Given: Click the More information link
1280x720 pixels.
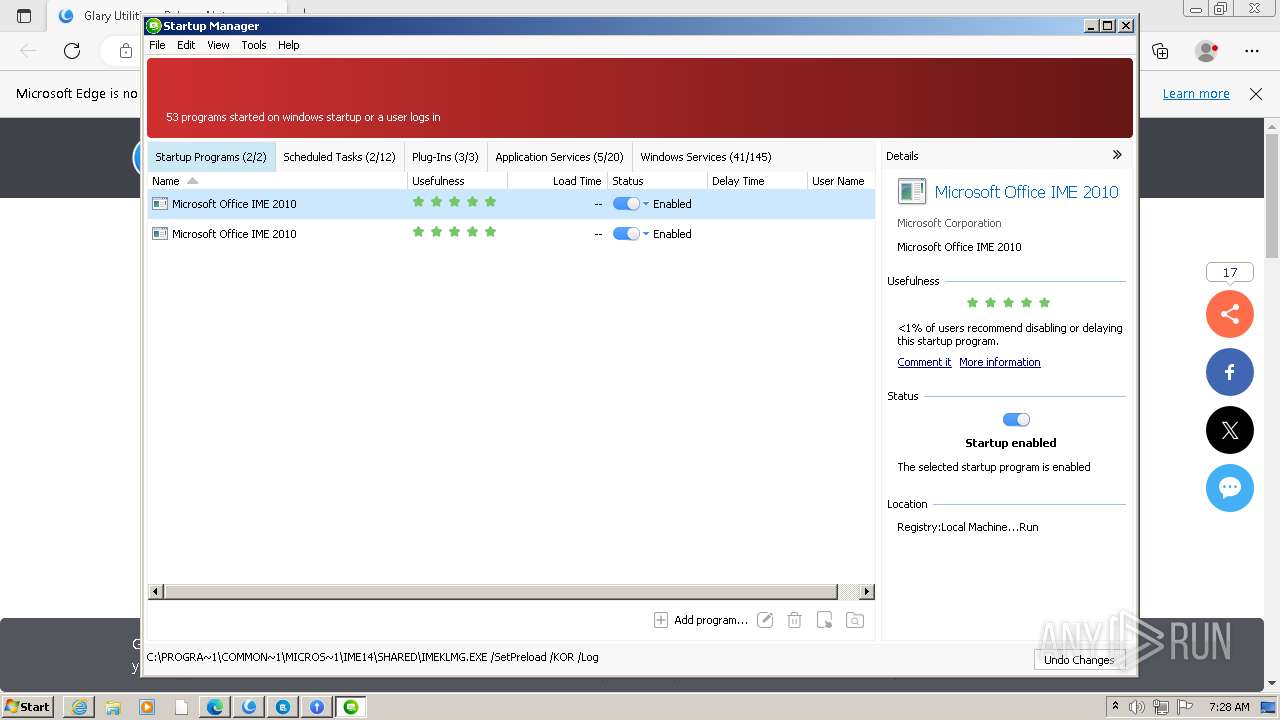Looking at the screenshot, I should (1000, 362).
